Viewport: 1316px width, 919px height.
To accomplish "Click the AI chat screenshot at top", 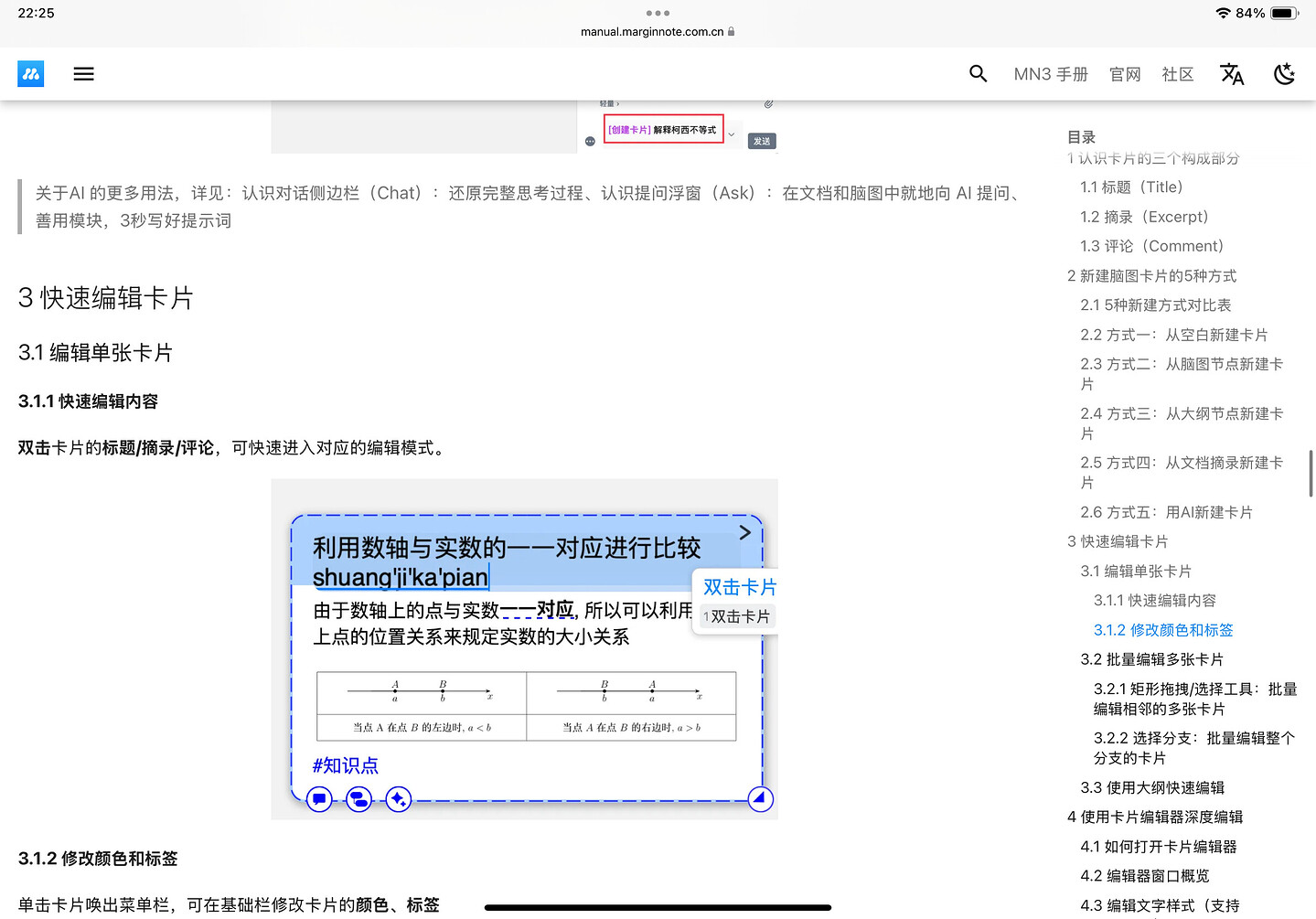I will tap(525, 127).
